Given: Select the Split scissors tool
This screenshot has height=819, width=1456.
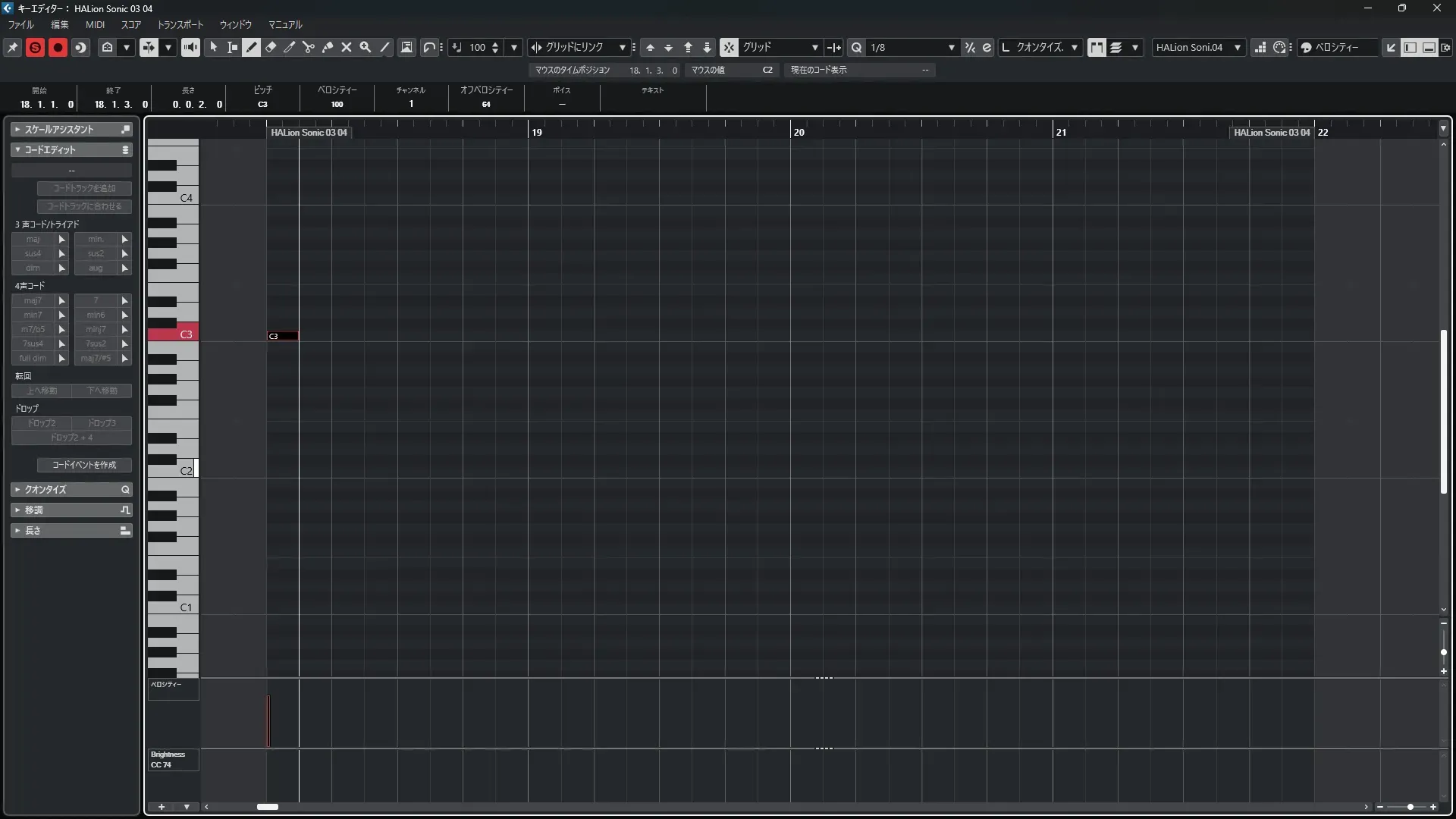Looking at the screenshot, I should 309,47.
